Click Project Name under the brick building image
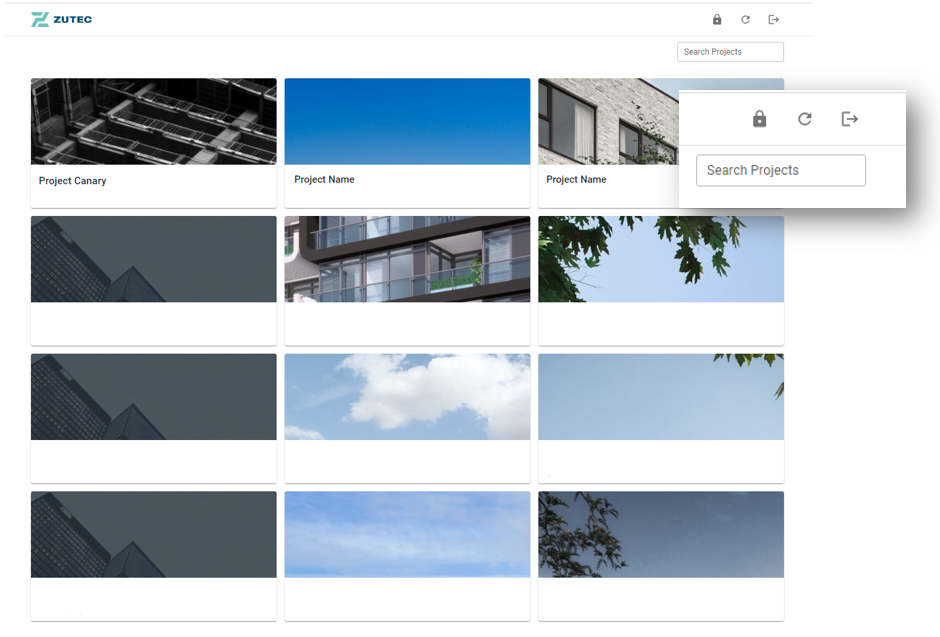This screenshot has width=940, height=637. pyautogui.click(x=576, y=179)
